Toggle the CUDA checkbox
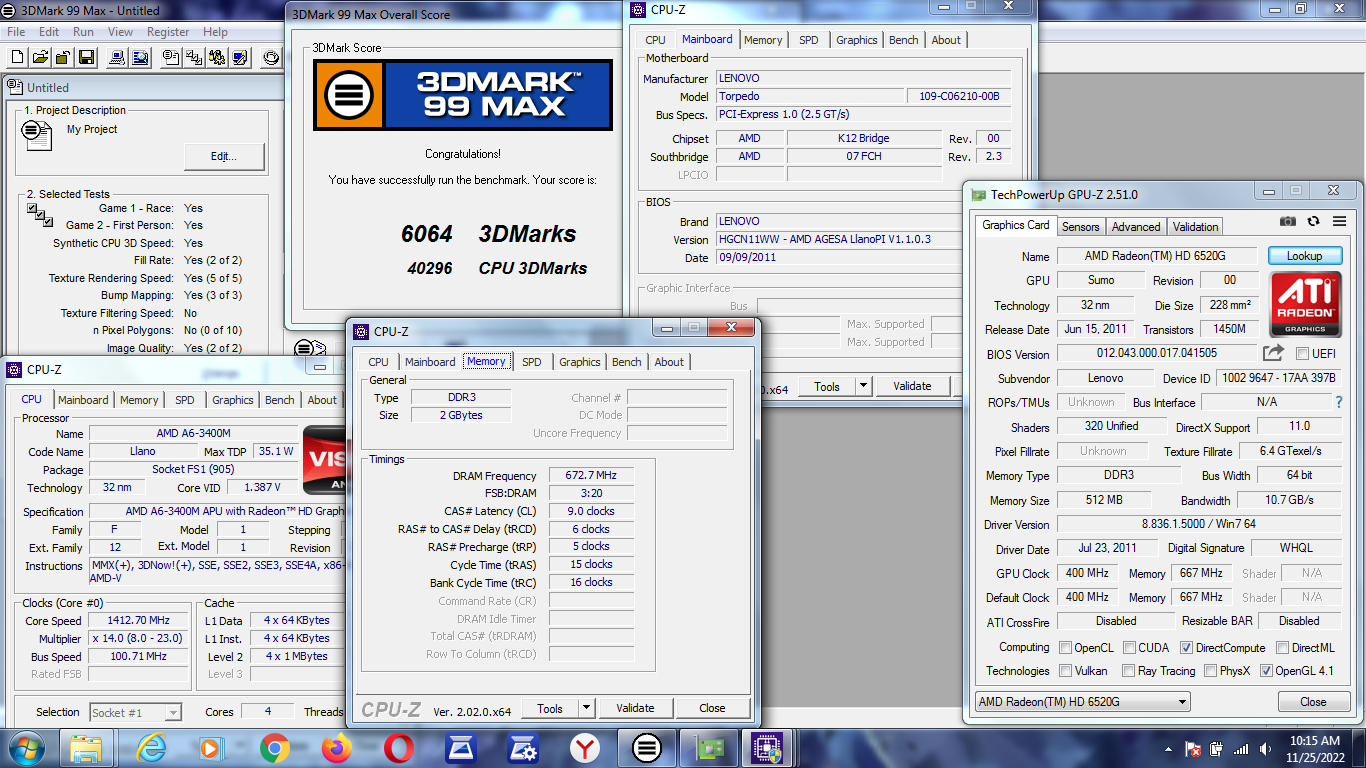Screen dimensions: 1366x768 click(x=1129, y=647)
